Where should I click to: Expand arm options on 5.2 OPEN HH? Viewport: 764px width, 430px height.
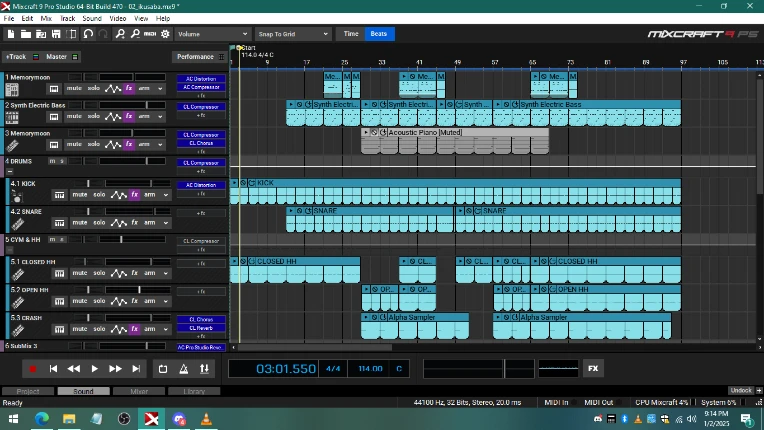point(166,301)
